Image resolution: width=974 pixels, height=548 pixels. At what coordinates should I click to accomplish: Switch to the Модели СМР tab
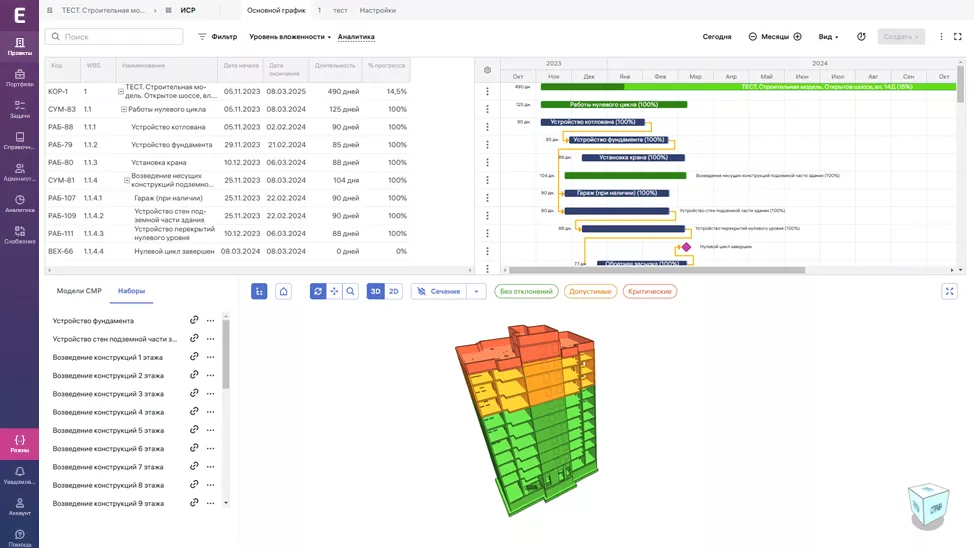(x=79, y=291)
